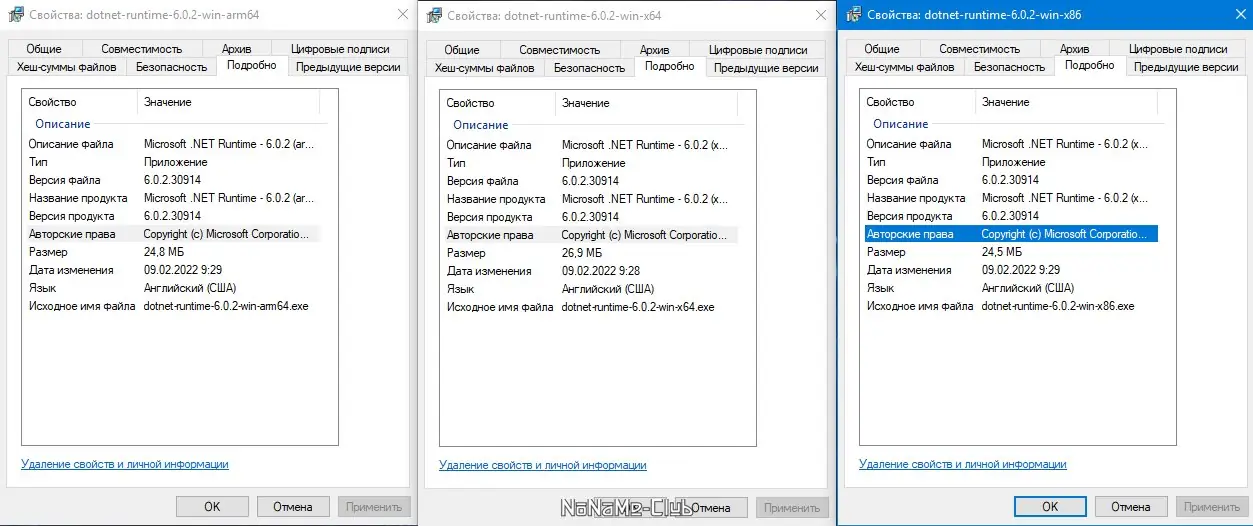Switch to Совместимость tab in win-x64 window
The image size is (1253, 526).
pyautogui.click(x=559, y=50)
